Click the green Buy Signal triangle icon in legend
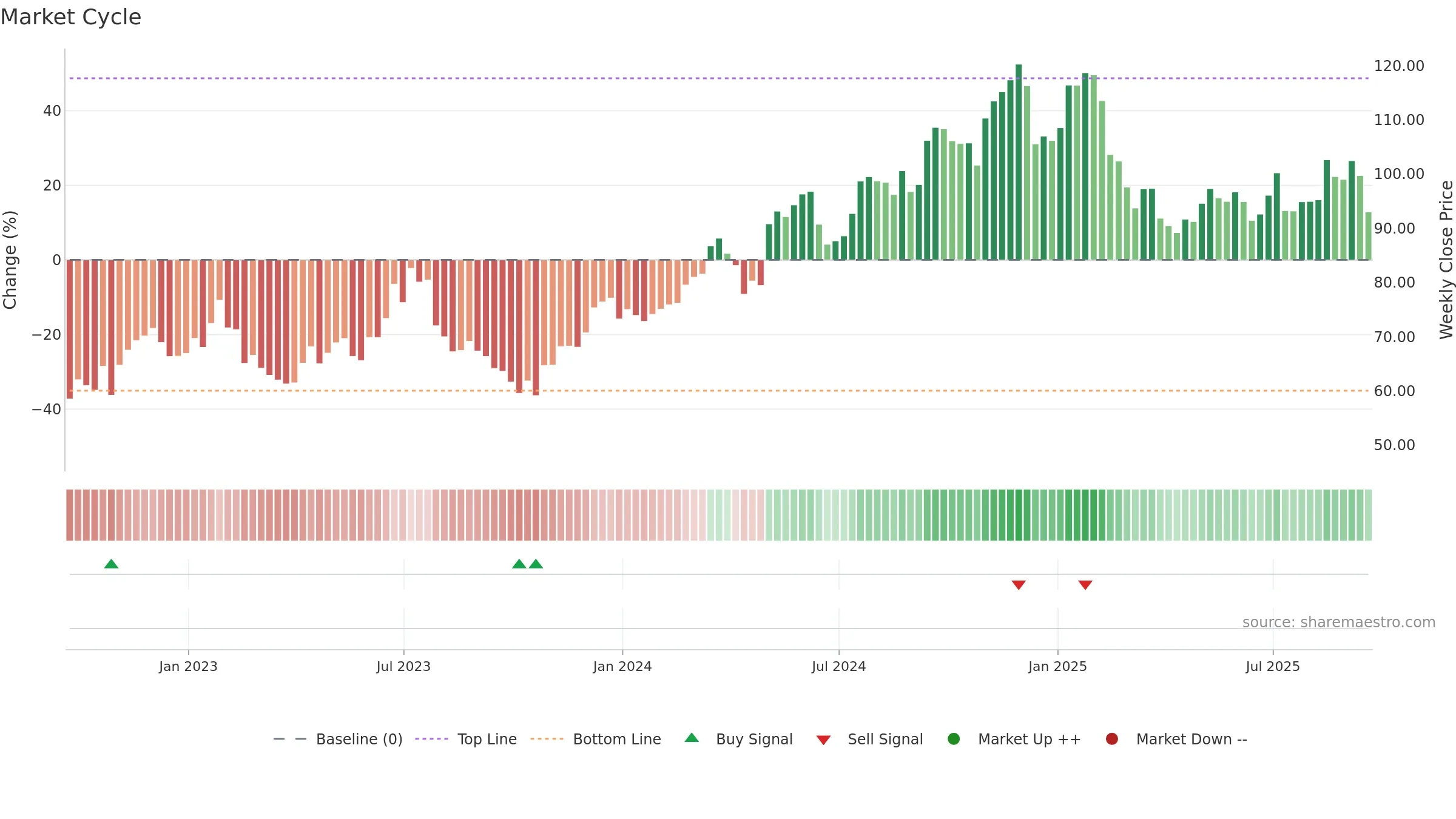This screenshot has width=1456, height=819. [x=692, y=738]
